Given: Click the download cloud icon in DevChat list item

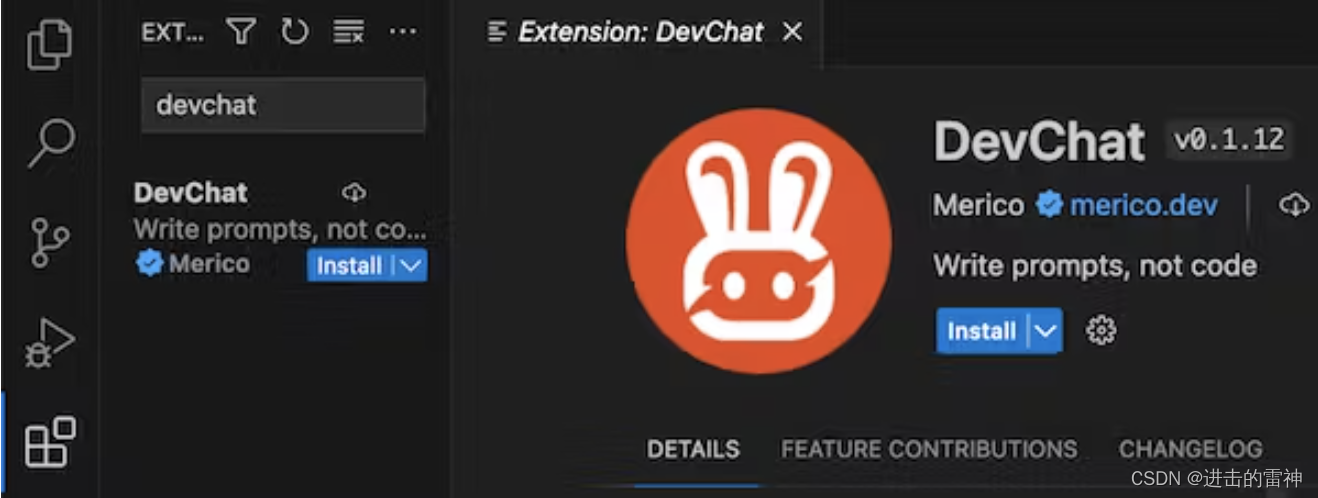Looking at the screenshot, I should [x=354, y=192].
